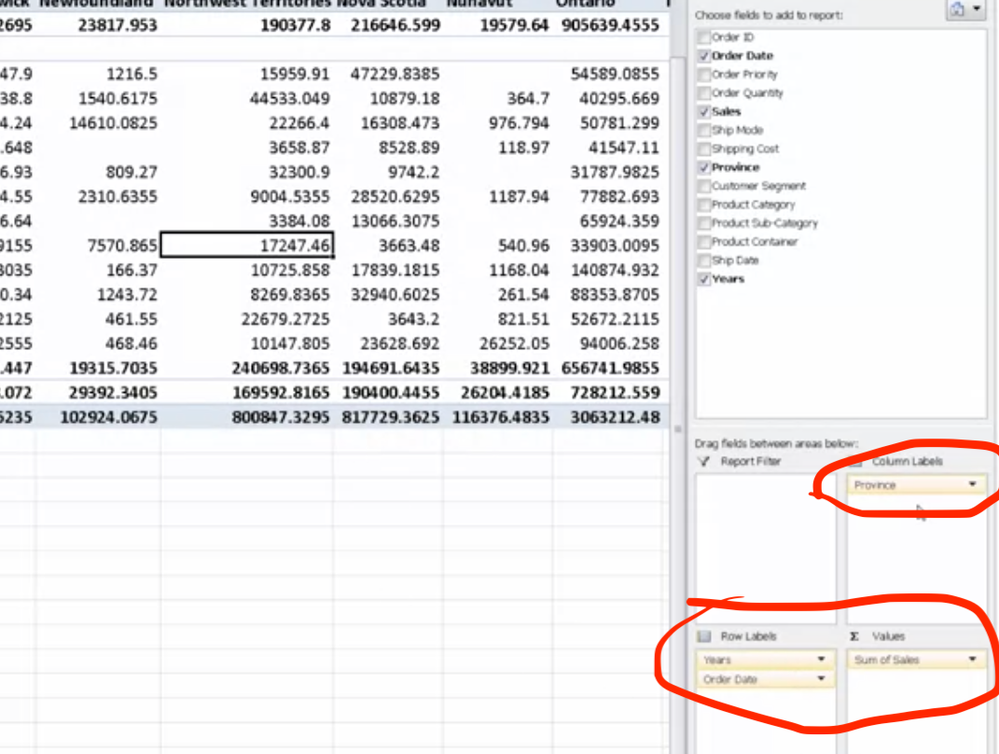
Task: Select the grand total cell 3063212.48
Action: (x=608, y=417)
